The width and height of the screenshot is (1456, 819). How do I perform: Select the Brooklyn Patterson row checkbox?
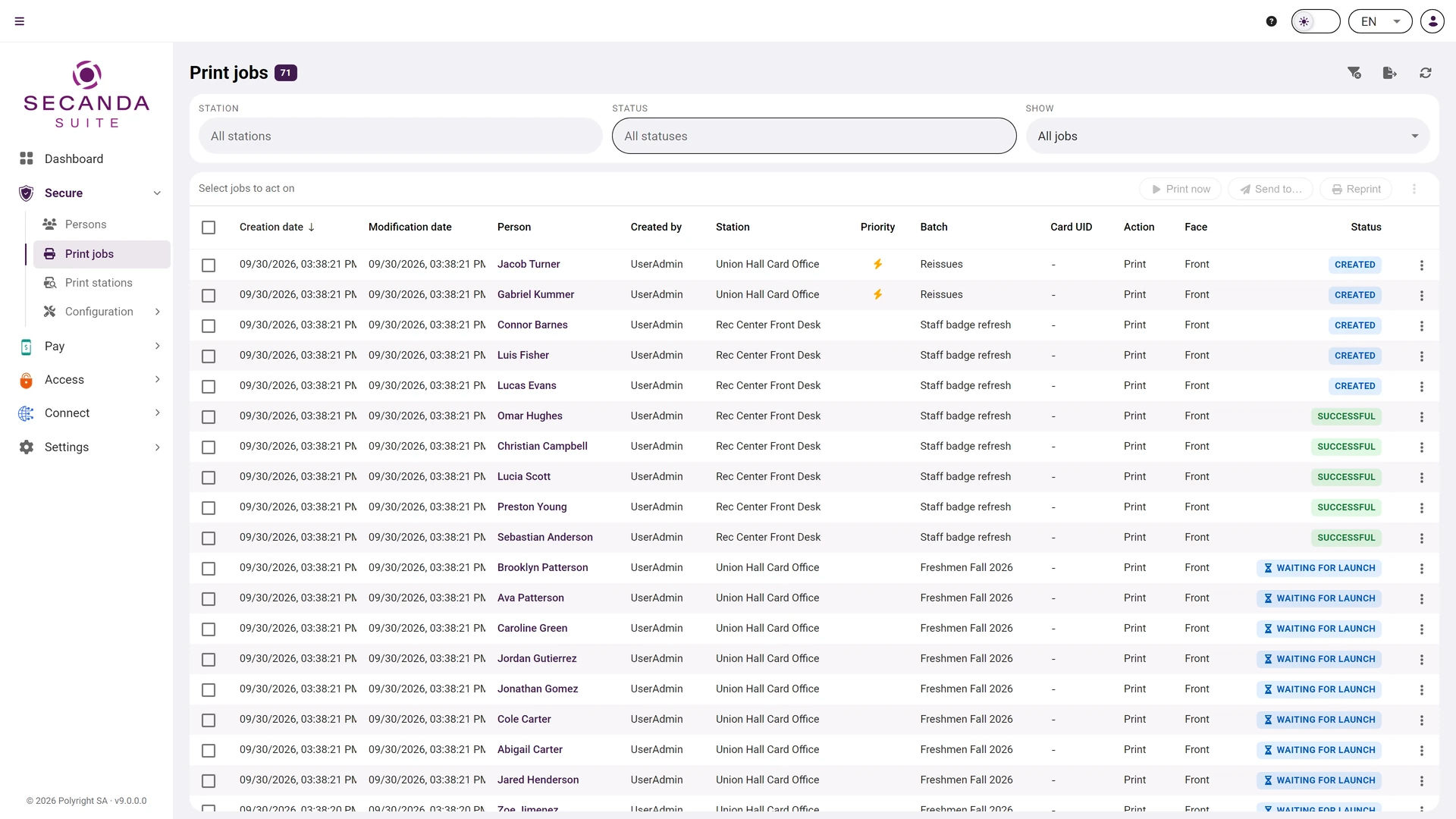pos(209,569)
